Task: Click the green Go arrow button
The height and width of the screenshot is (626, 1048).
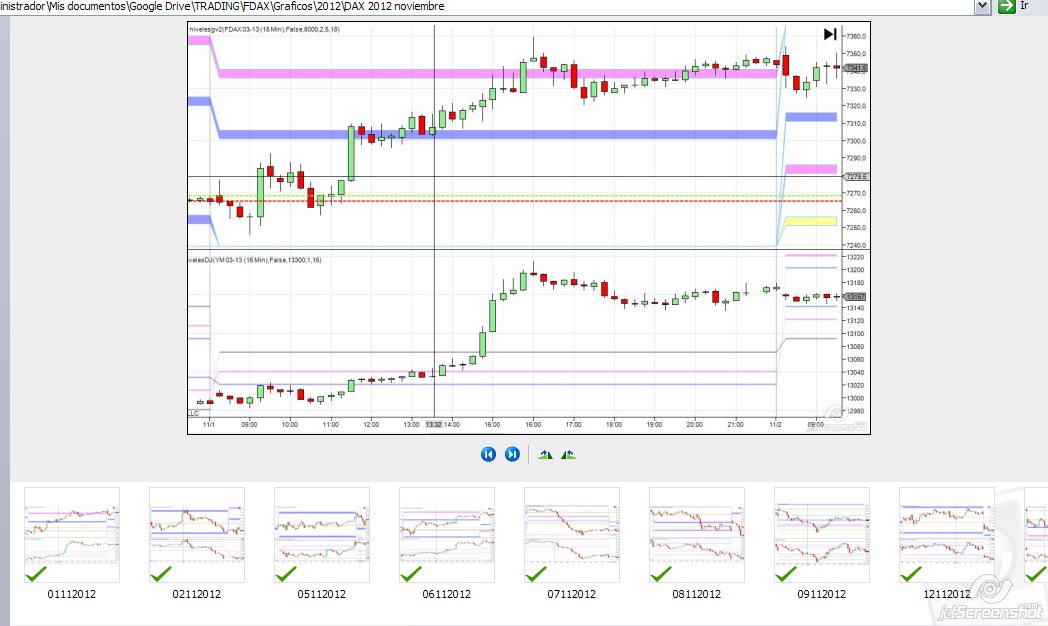Action: click(1007, 6)
